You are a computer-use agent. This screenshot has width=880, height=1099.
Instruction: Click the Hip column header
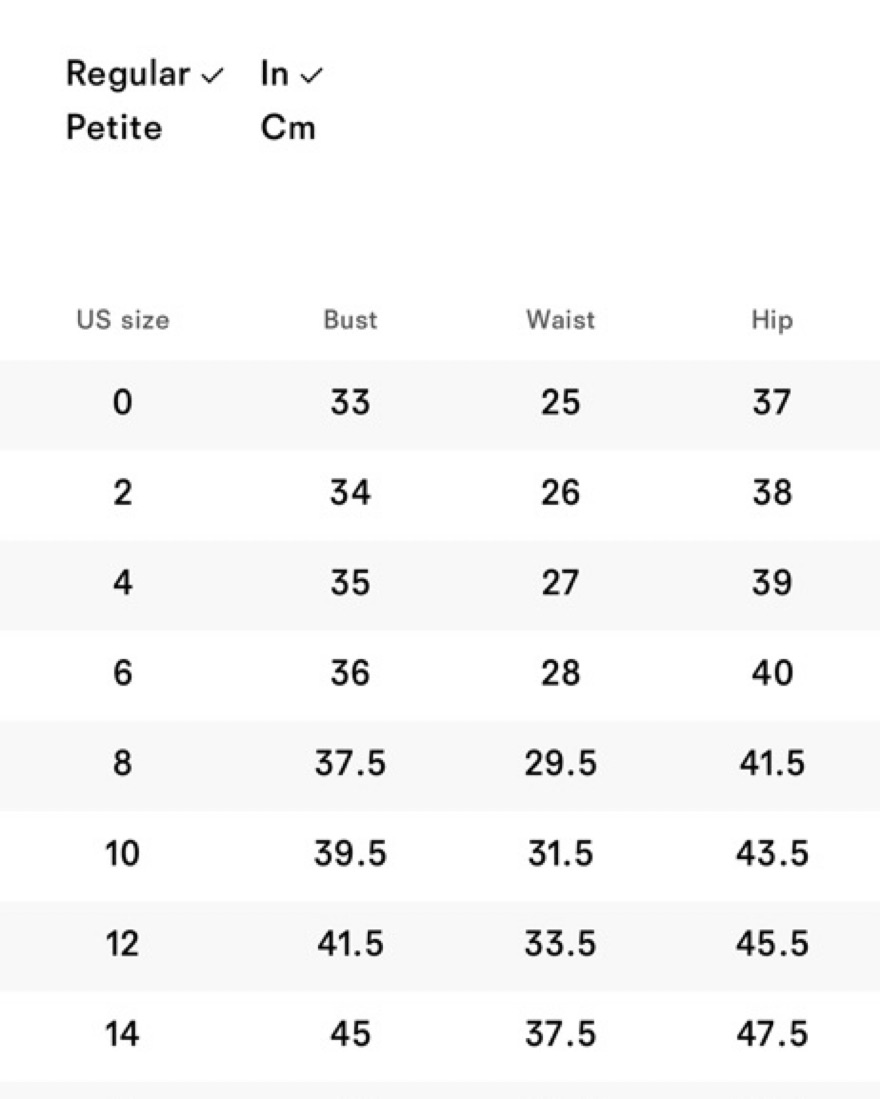[772, 320]
